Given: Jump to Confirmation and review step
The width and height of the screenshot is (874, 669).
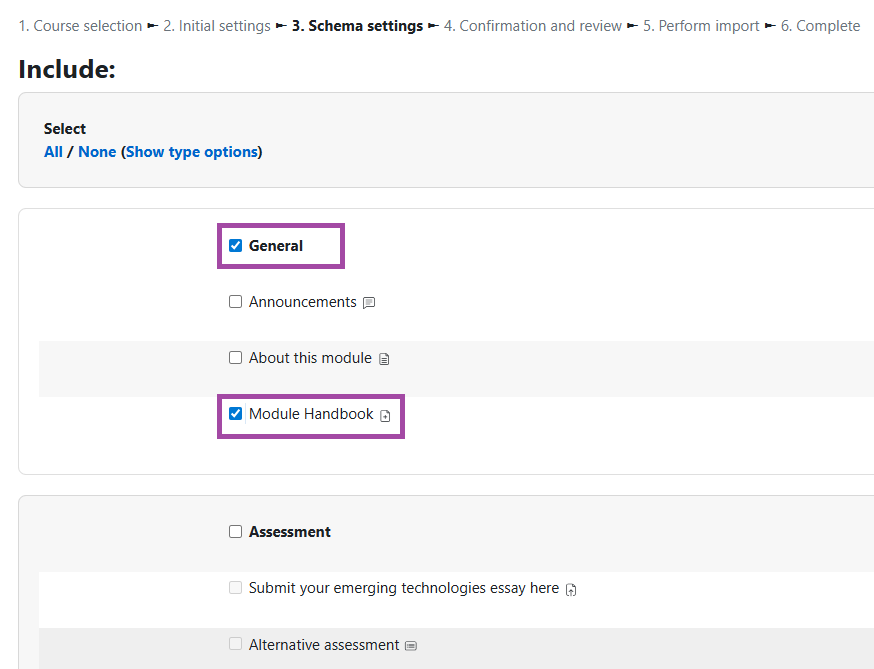Looking at the screenshot, I should (x=533, y=25).
